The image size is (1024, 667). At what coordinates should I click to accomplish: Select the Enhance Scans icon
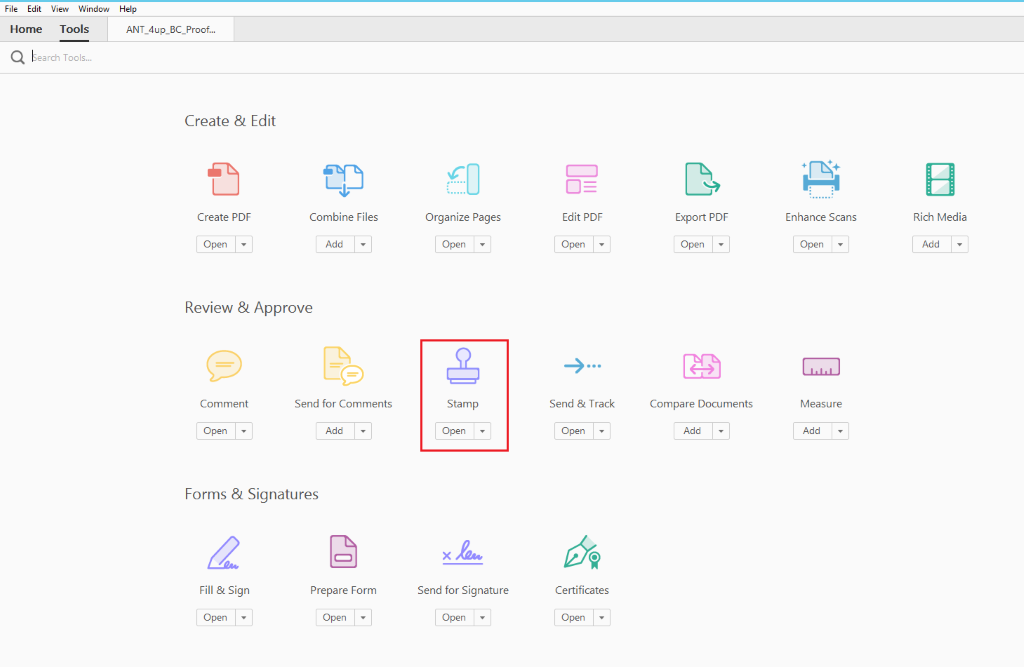[x=821, y=180]
